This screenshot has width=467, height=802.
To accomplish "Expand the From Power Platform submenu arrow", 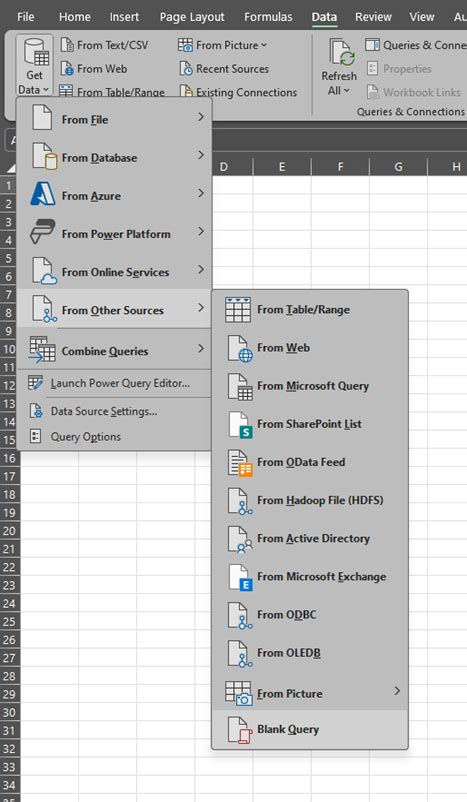I will (x=201, y=231).
